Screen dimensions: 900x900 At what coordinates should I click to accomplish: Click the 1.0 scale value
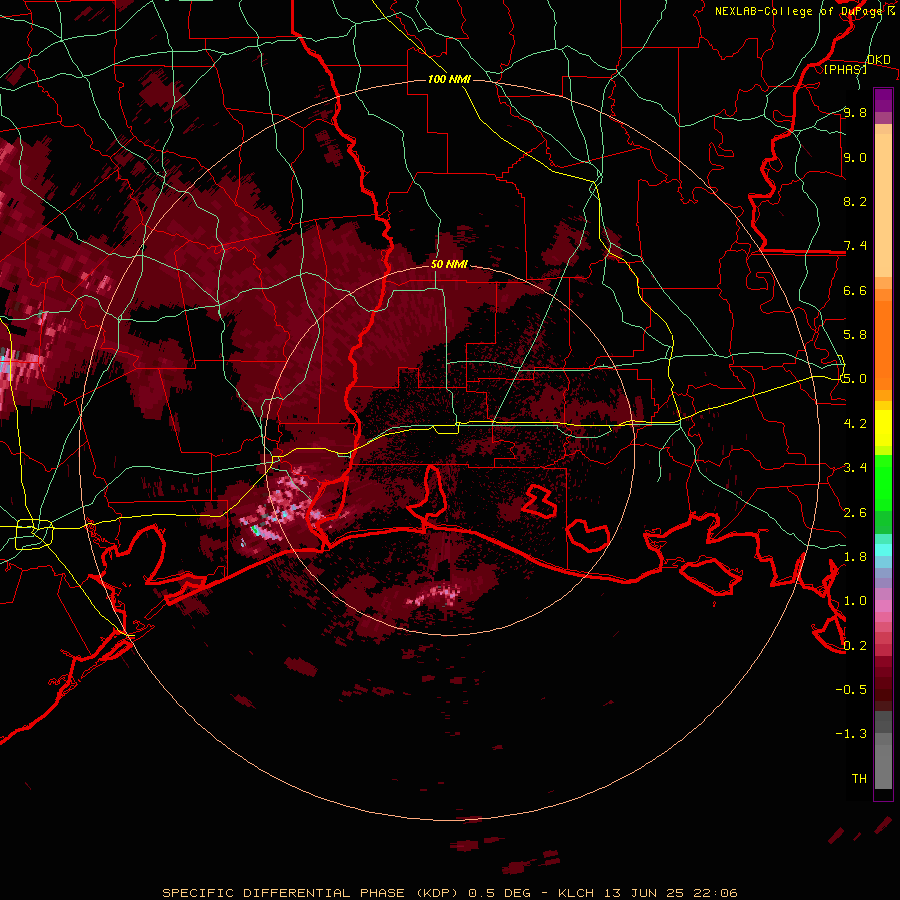[x=855, y=601]
